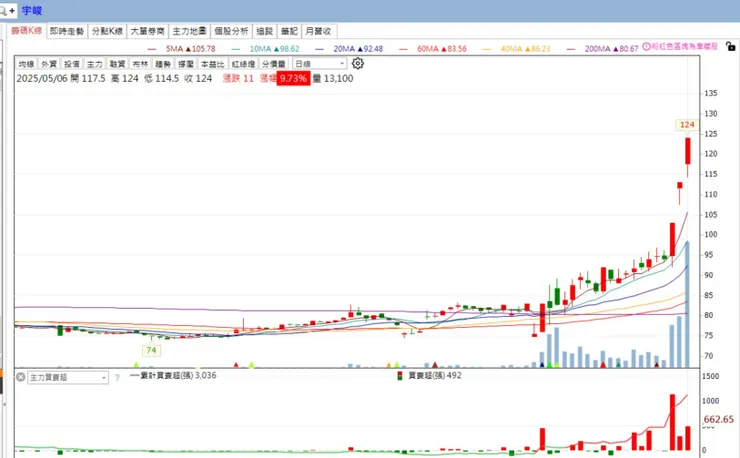
Task: Click the pink info icon before 粉紅色區塊為庫藏股
Action: tap(647, 46)
